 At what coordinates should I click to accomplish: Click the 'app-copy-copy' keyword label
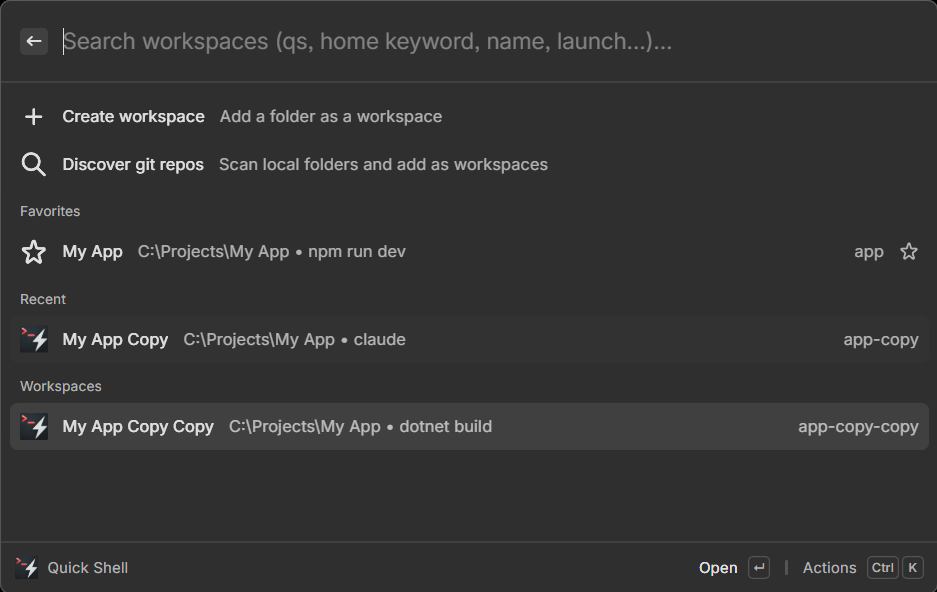[858, 427]
